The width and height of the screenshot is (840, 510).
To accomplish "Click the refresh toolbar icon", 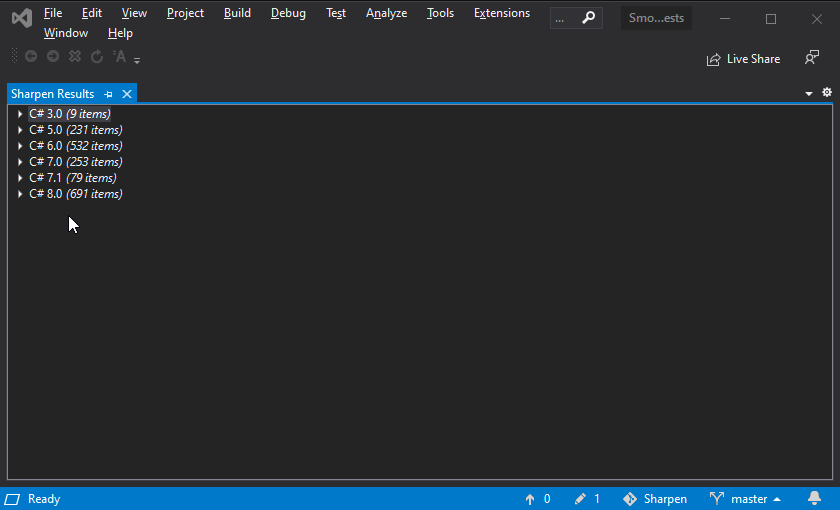I will coord(97,56).
